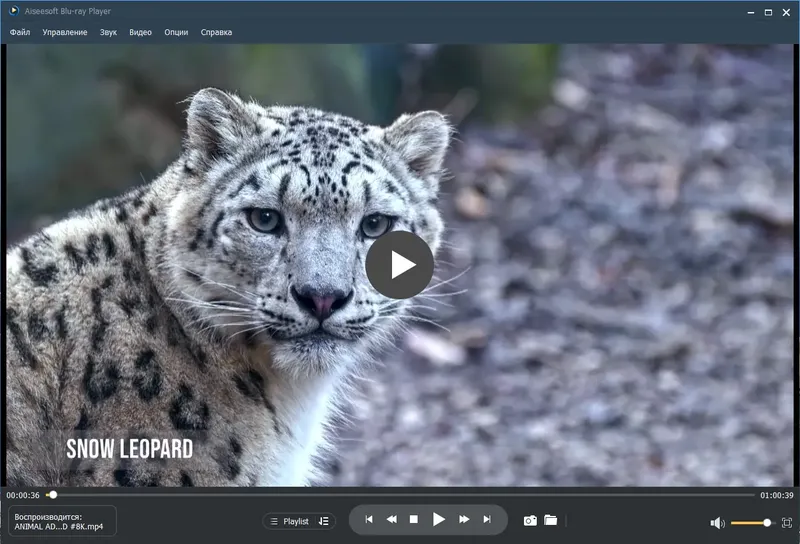Open the Справка menu
Viewport: 800px width, 544px height.
point(216,32)
